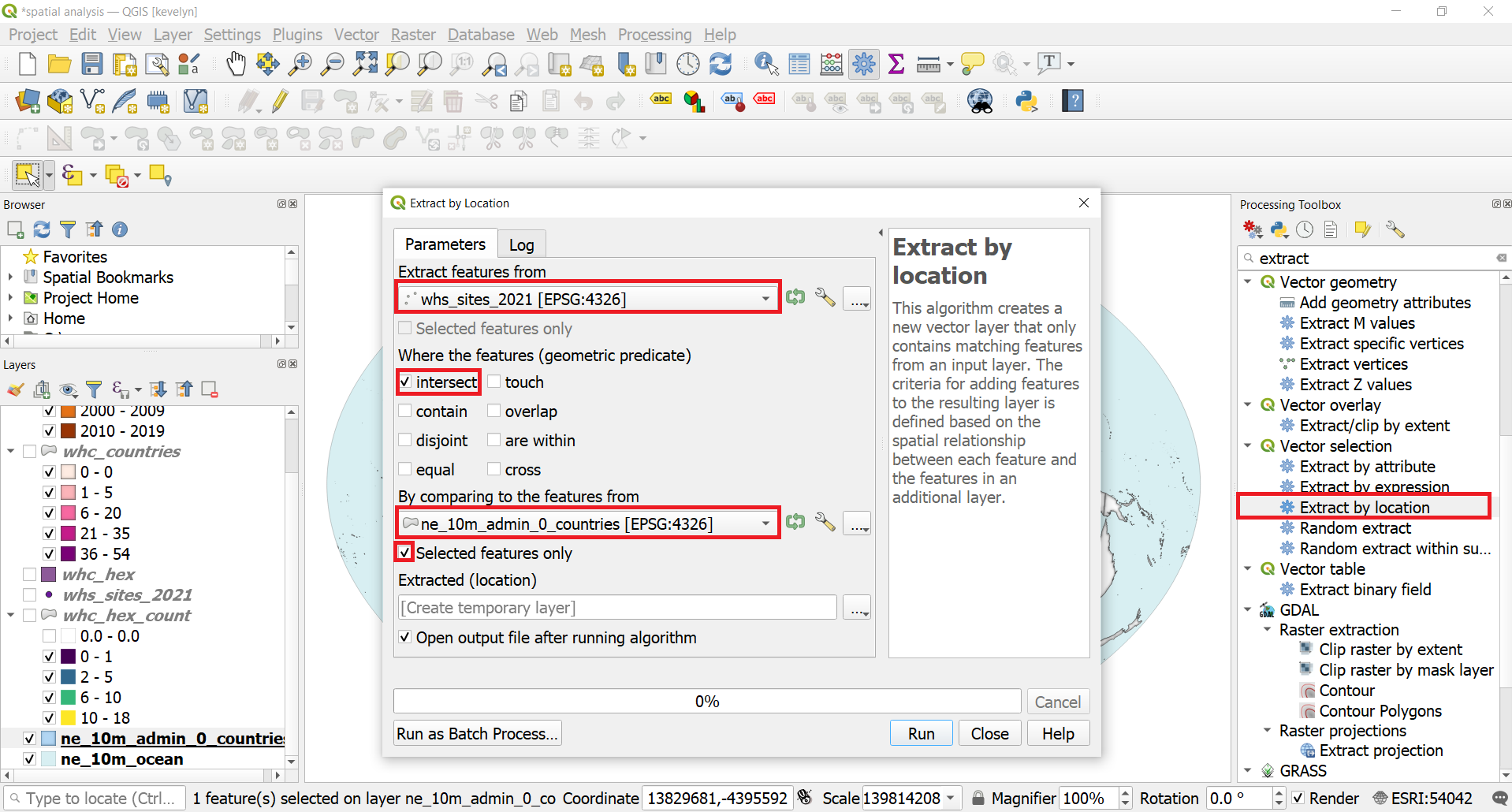
Task: Enable the touch geometric predicate
Action: point(494,382)
